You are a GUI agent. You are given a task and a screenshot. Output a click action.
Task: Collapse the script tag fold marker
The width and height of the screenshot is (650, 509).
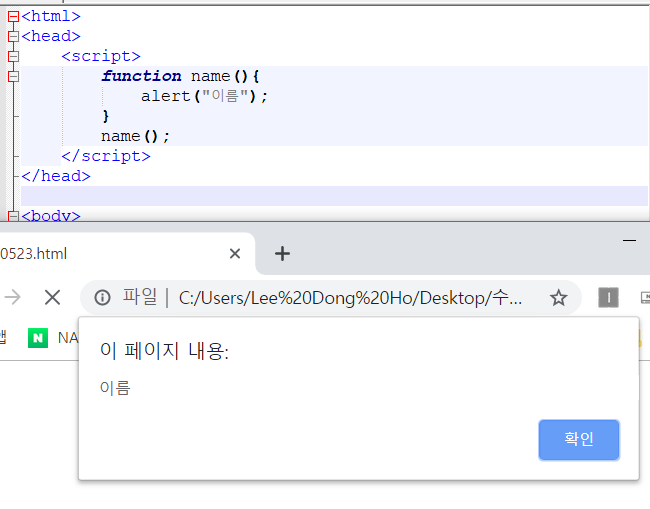[x=13, y=56]
